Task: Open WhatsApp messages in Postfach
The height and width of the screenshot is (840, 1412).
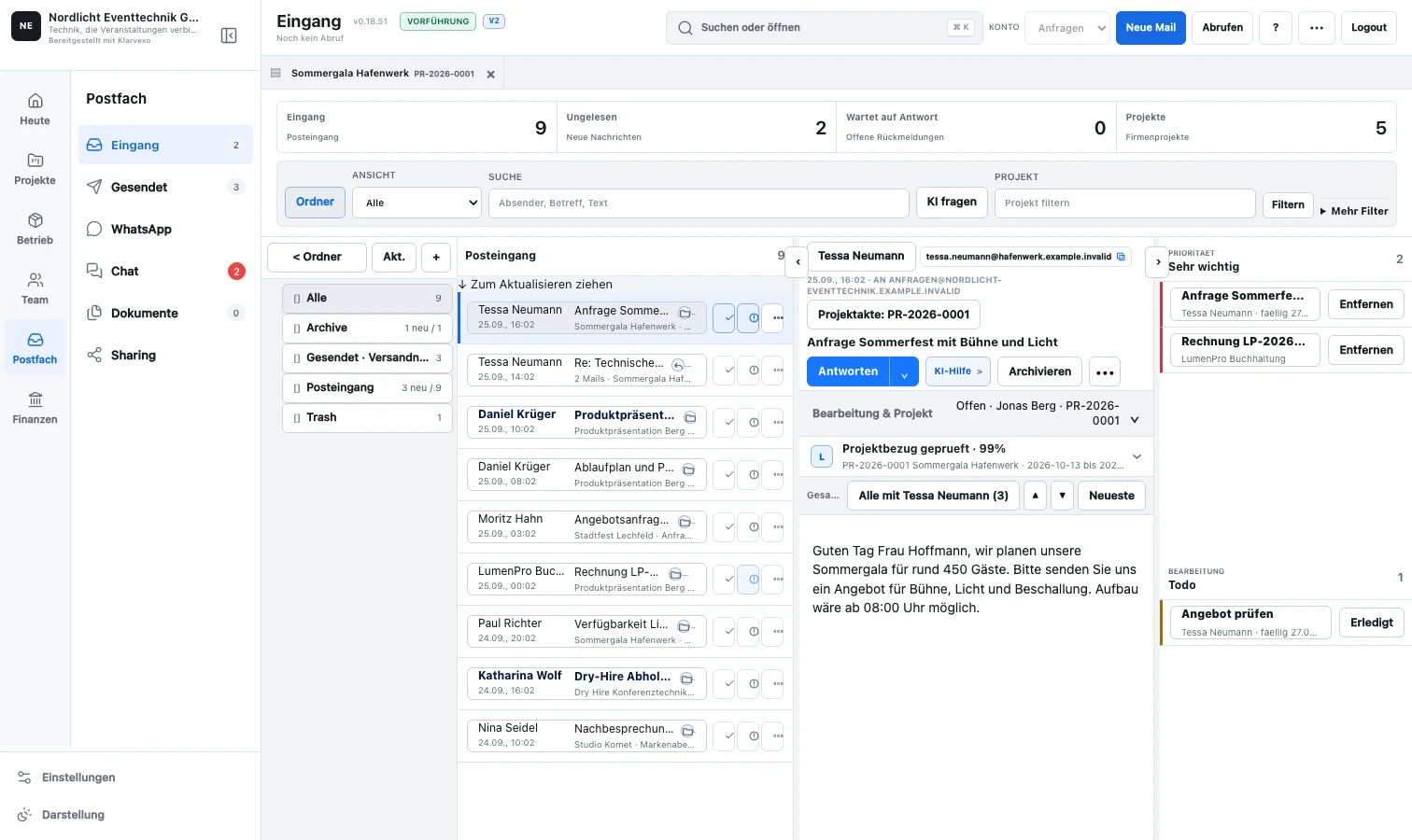Action: coord(165,229)
